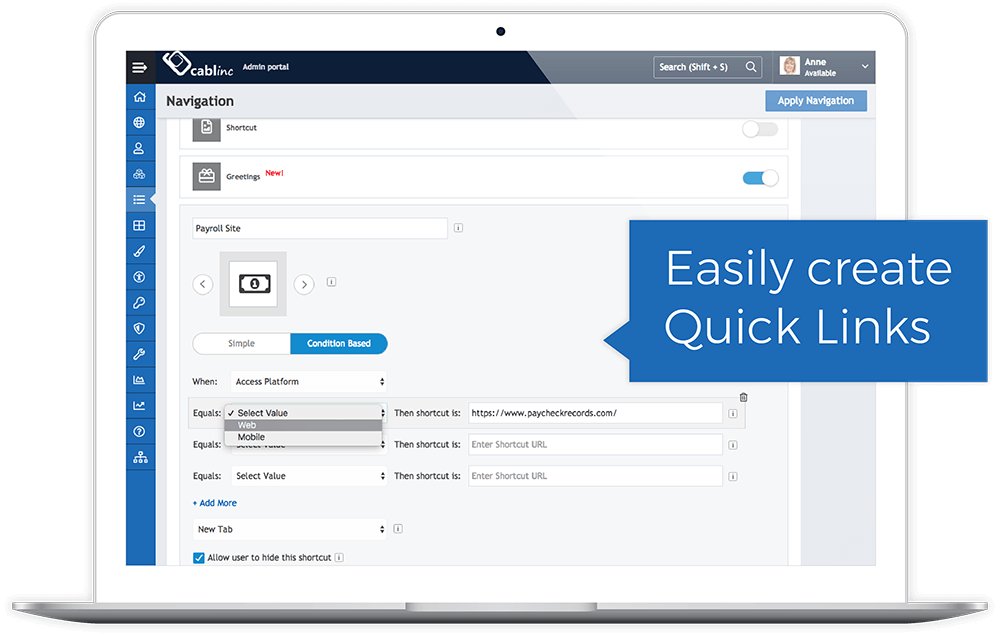Enable the Shortcut toggle

[759, 129]
